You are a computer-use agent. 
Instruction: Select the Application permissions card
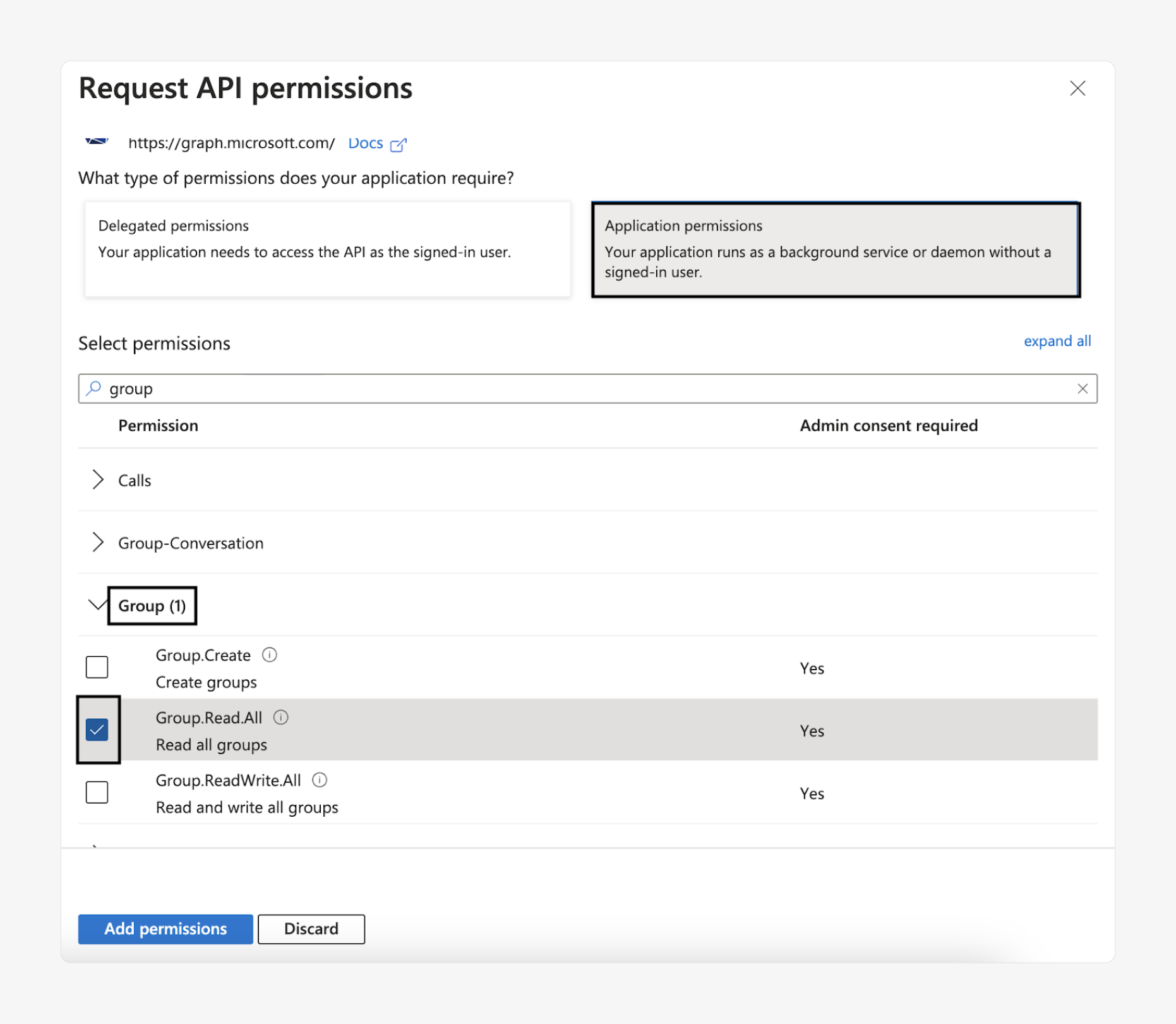pos(835,249)
